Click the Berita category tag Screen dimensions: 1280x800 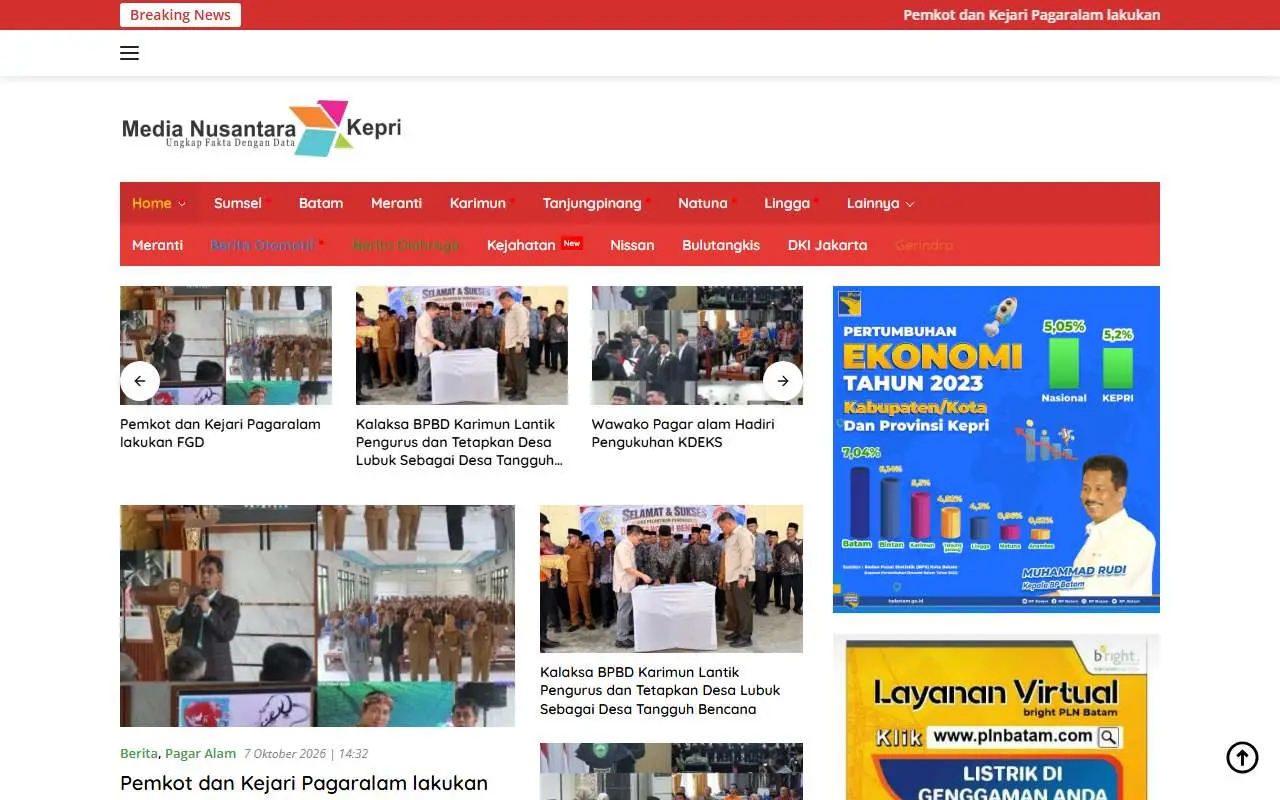tap(139, 753)
